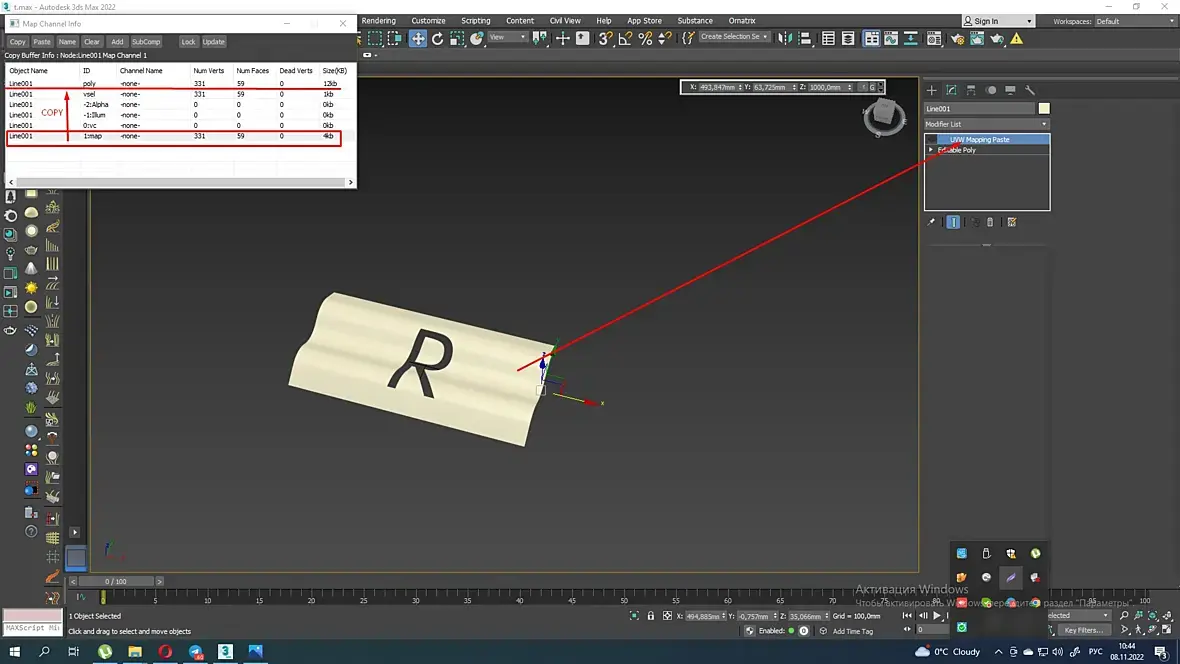Image resolution: width=1180 pixels, height=664 pixels.
Task: Open the Modifier List dropdown
Action: (986, 124)
